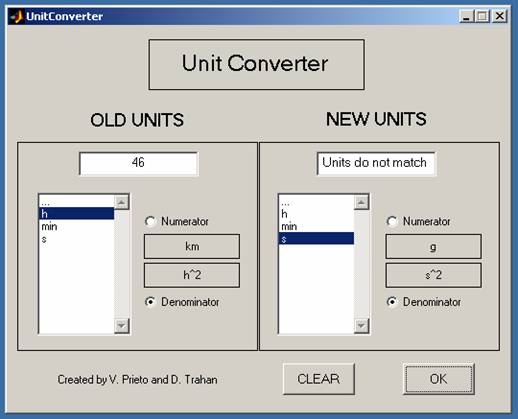Screen dimensions: 518x419
Task: Choose 'min' in the Old Units list
Action: 77,227
